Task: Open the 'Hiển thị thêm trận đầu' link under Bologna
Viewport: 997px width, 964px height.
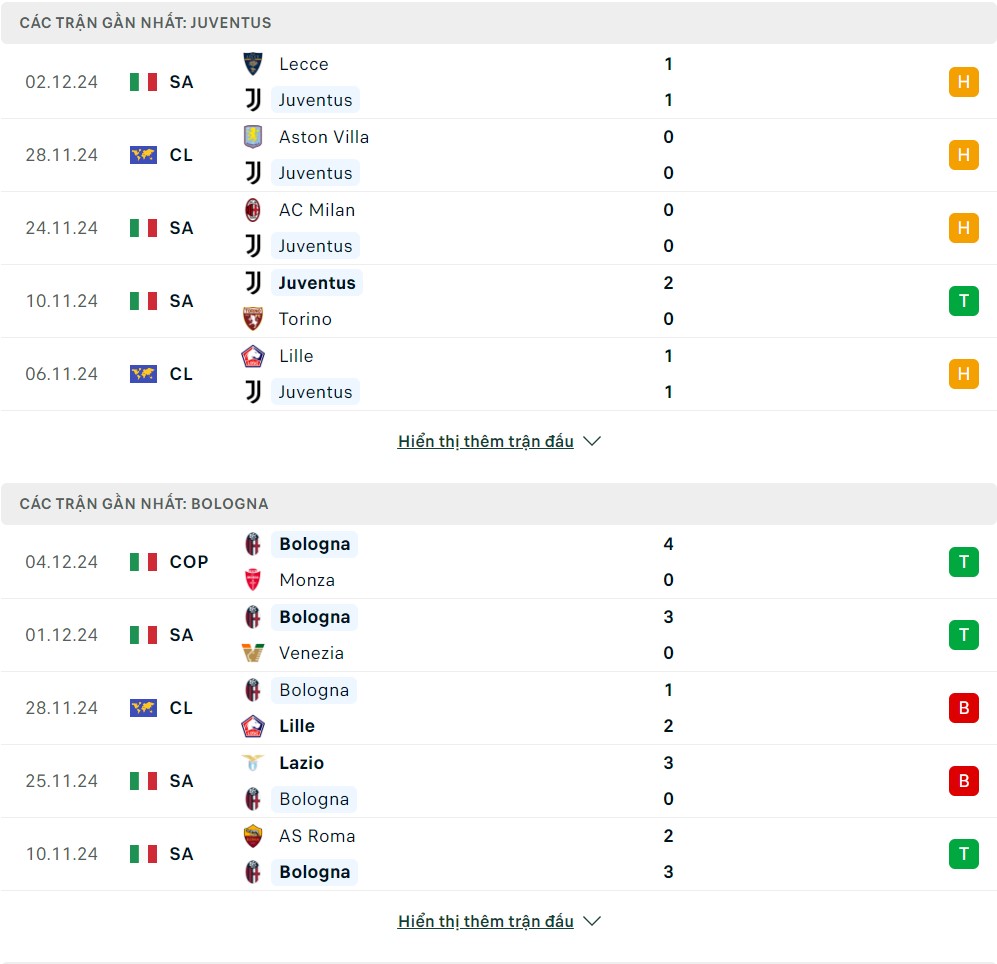Action: [x=485, y=921]
